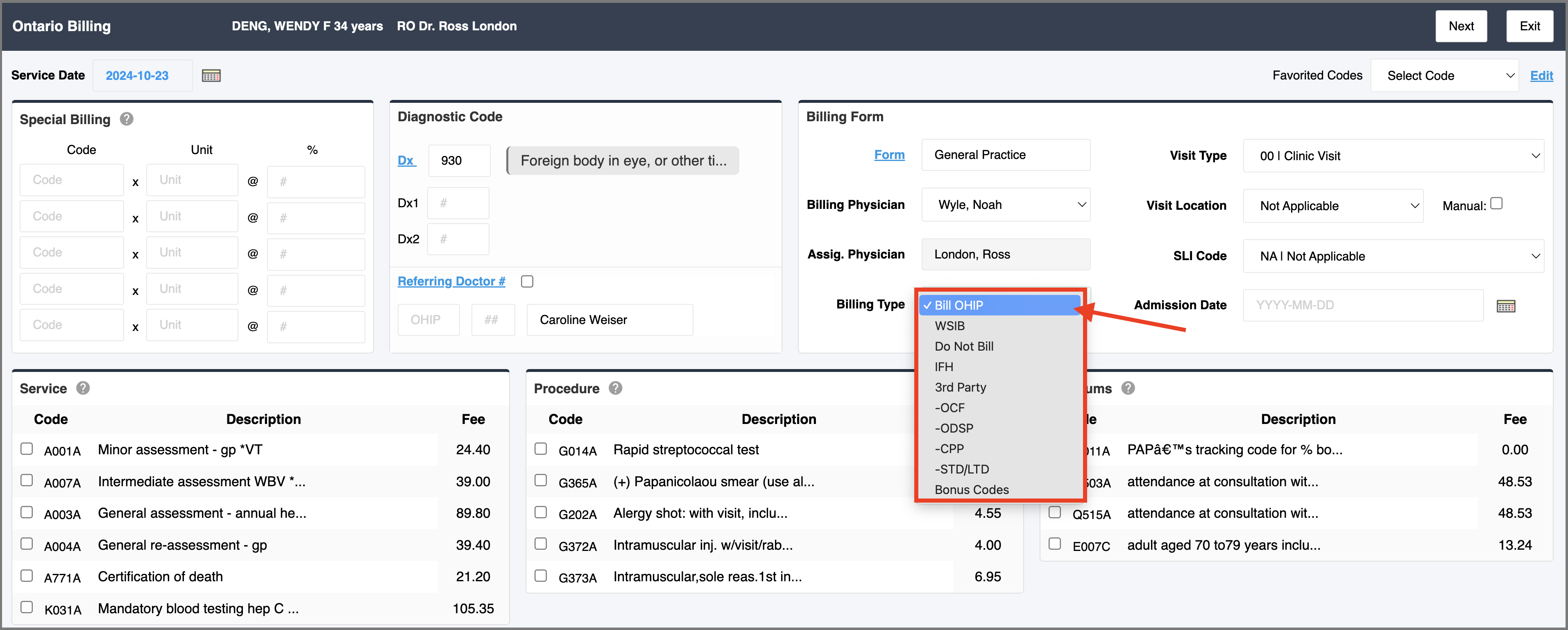Select WSIB billing type option
This screenshot has height=630, width=1568.
pos(1000,326)
